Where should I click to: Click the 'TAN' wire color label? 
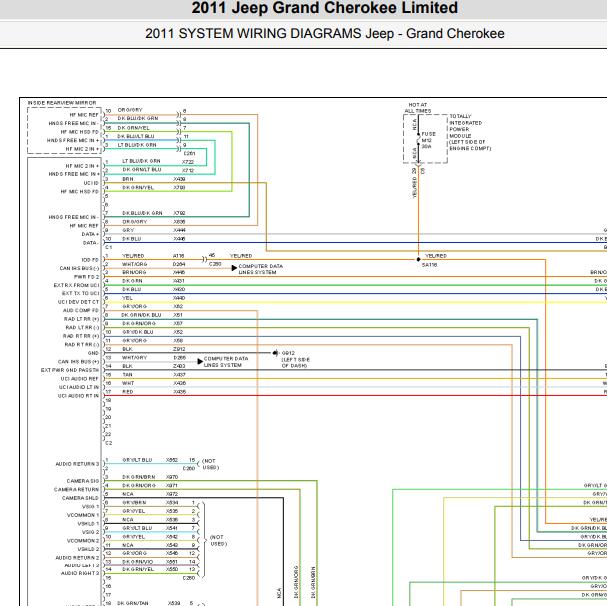tap(127, 375)
